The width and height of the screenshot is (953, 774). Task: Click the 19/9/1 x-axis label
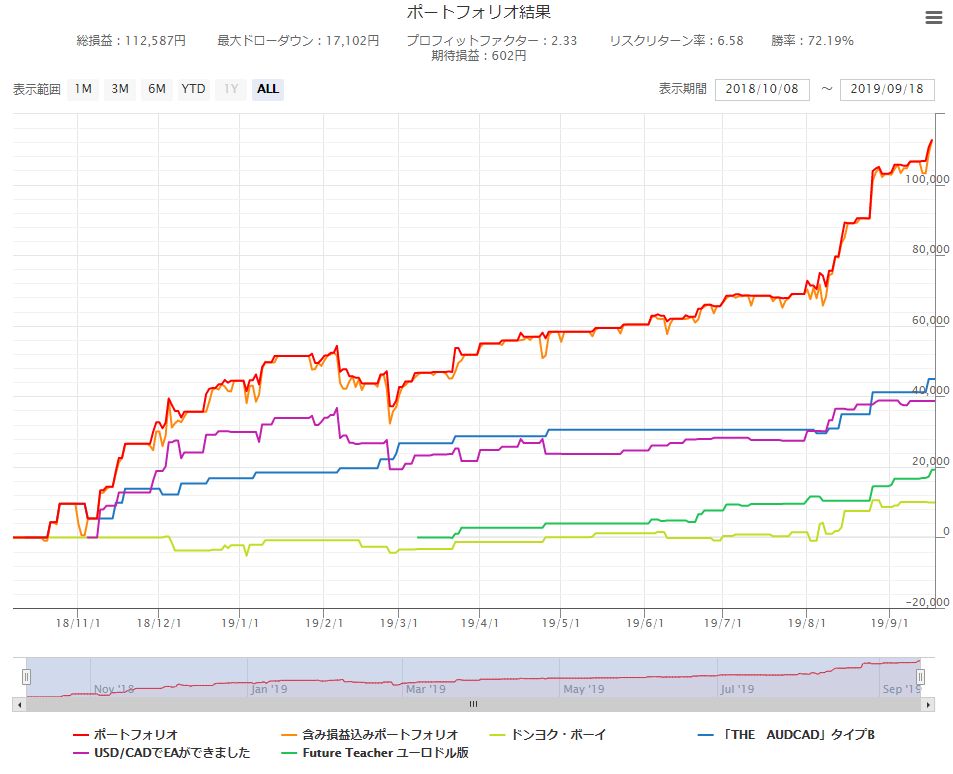[x=889, y=623]
